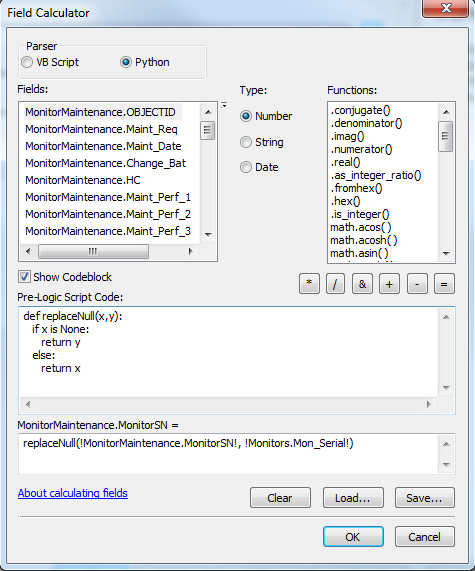The width and height of the screenshot is (475, 571).
Task: Click the plus (+) operator button
Action: (x=389, y=283)
